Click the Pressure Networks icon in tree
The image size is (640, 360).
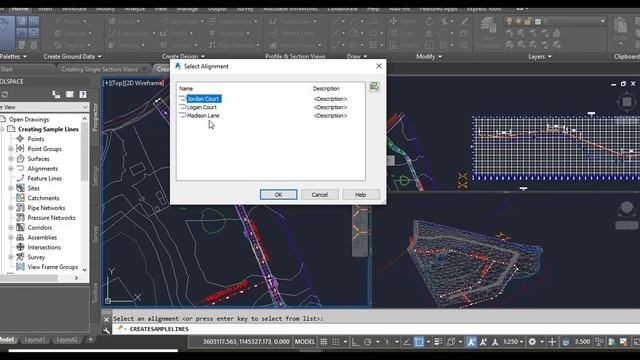coord(20,218)
